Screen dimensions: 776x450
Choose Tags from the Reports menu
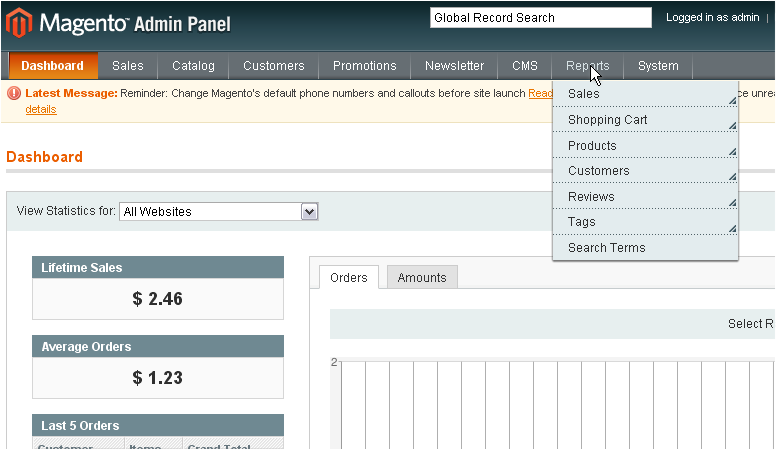(x=581, y=222)
